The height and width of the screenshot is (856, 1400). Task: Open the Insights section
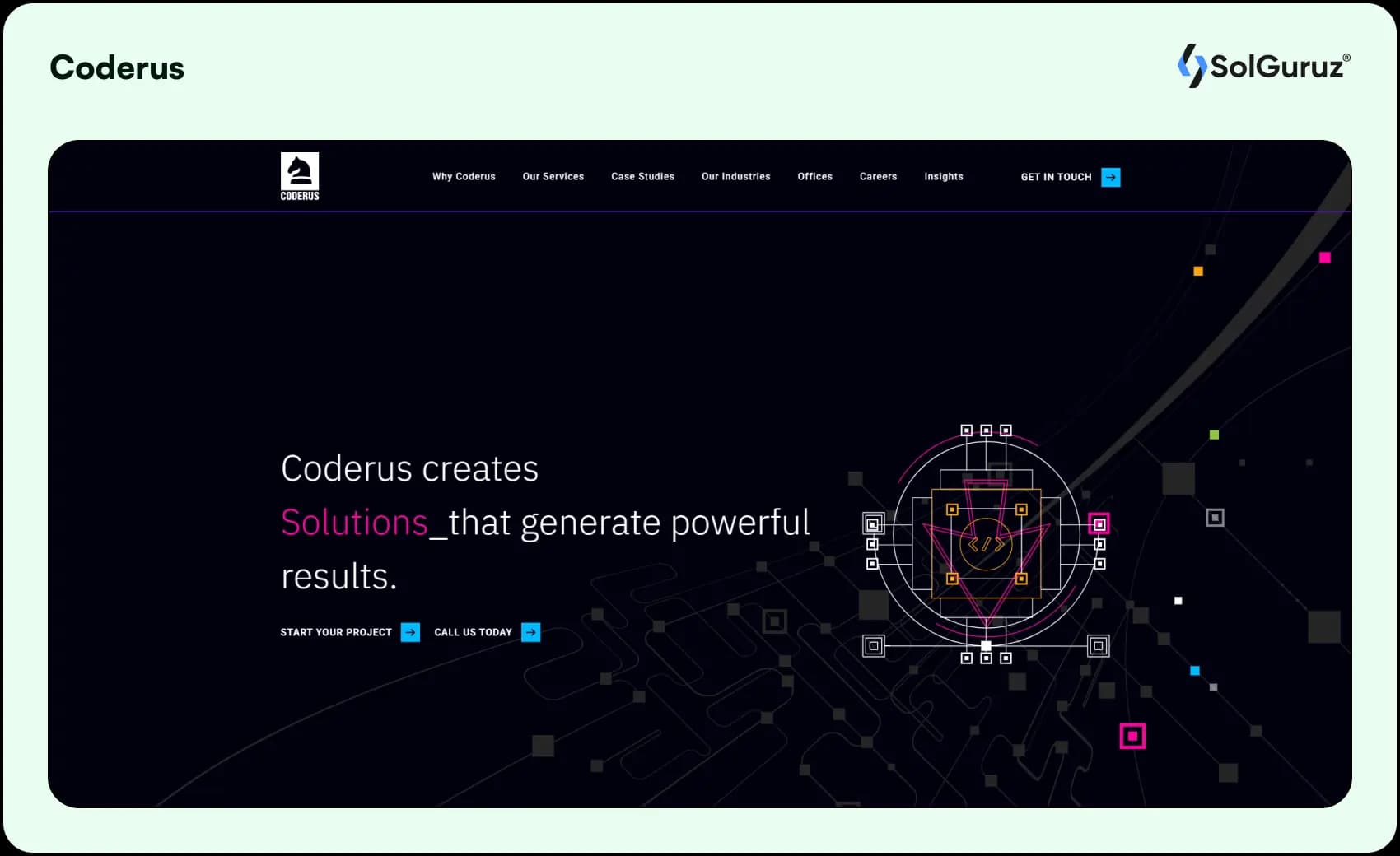point(944,177)
